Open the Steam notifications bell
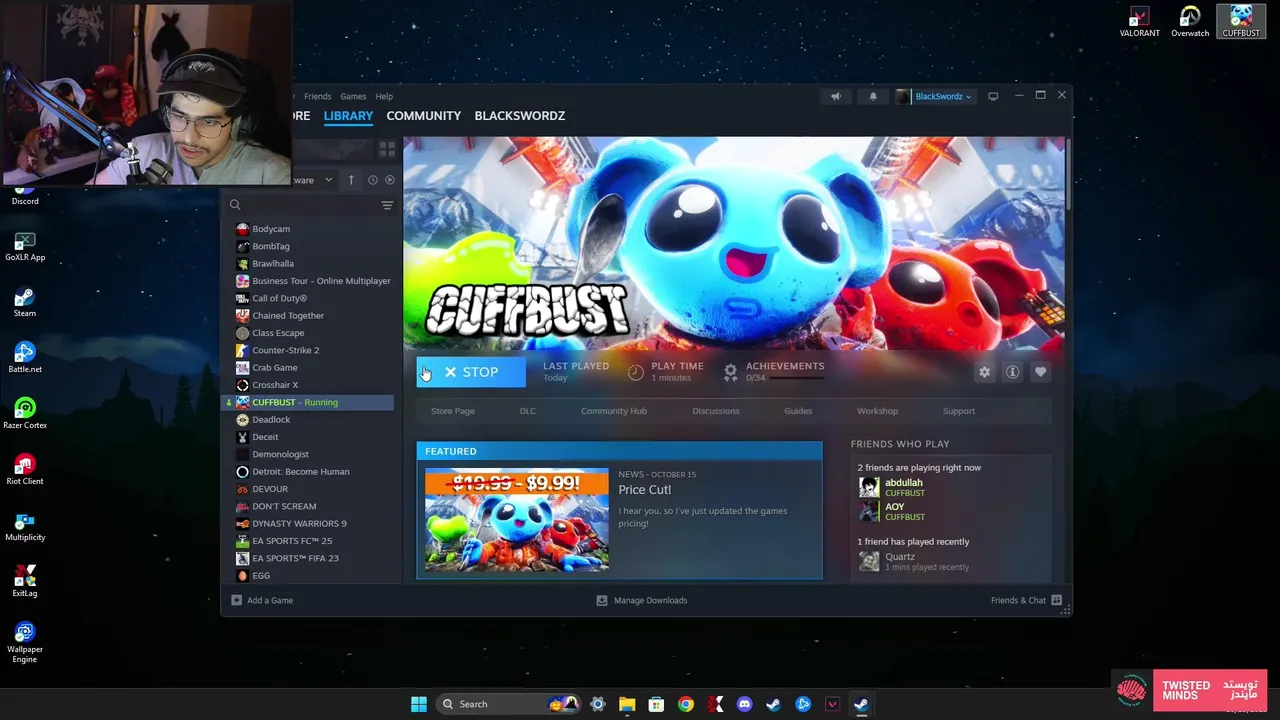 (873, 97)
